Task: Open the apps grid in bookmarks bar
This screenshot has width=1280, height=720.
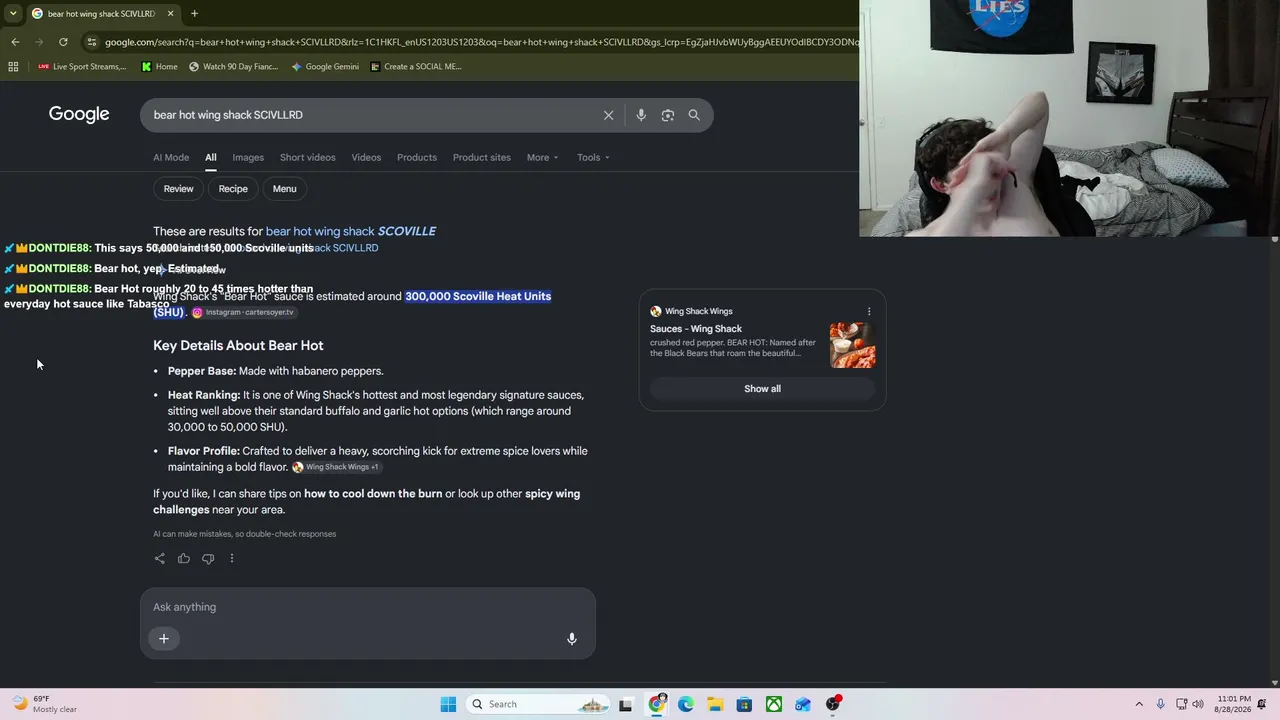Action: 13,67
